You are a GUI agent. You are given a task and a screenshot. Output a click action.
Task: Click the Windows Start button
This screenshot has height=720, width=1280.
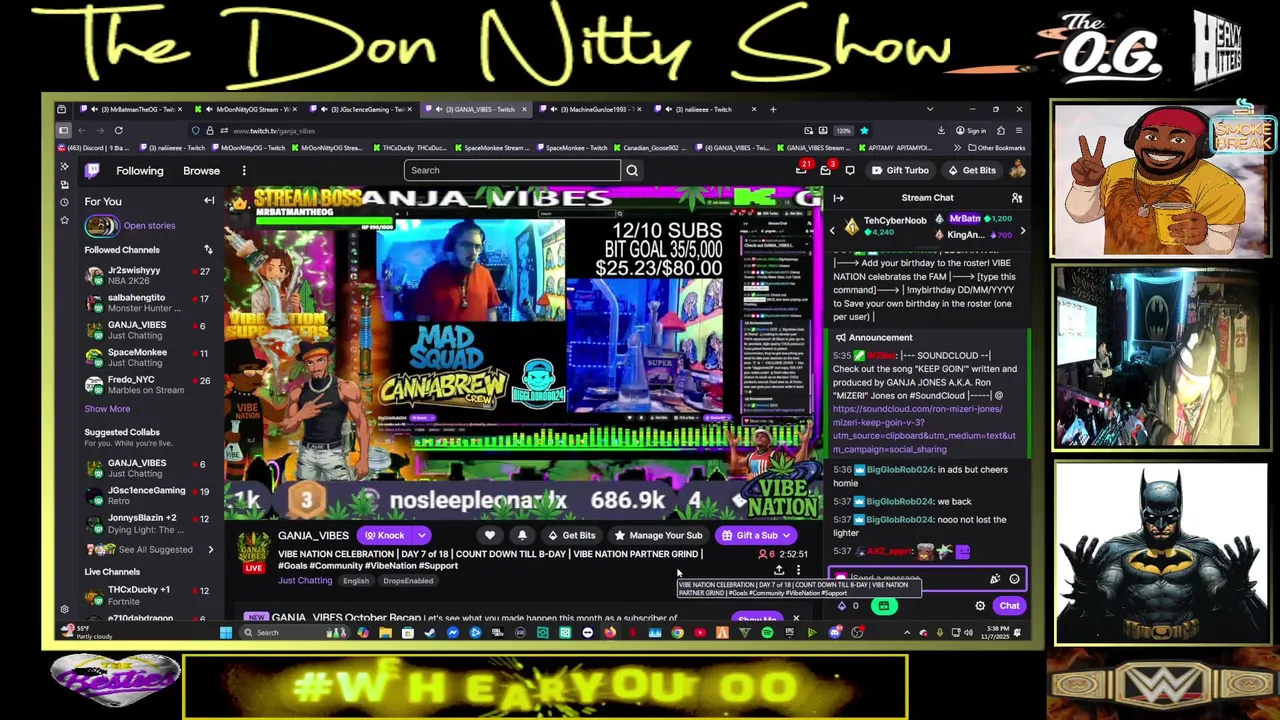coord(226,632)
